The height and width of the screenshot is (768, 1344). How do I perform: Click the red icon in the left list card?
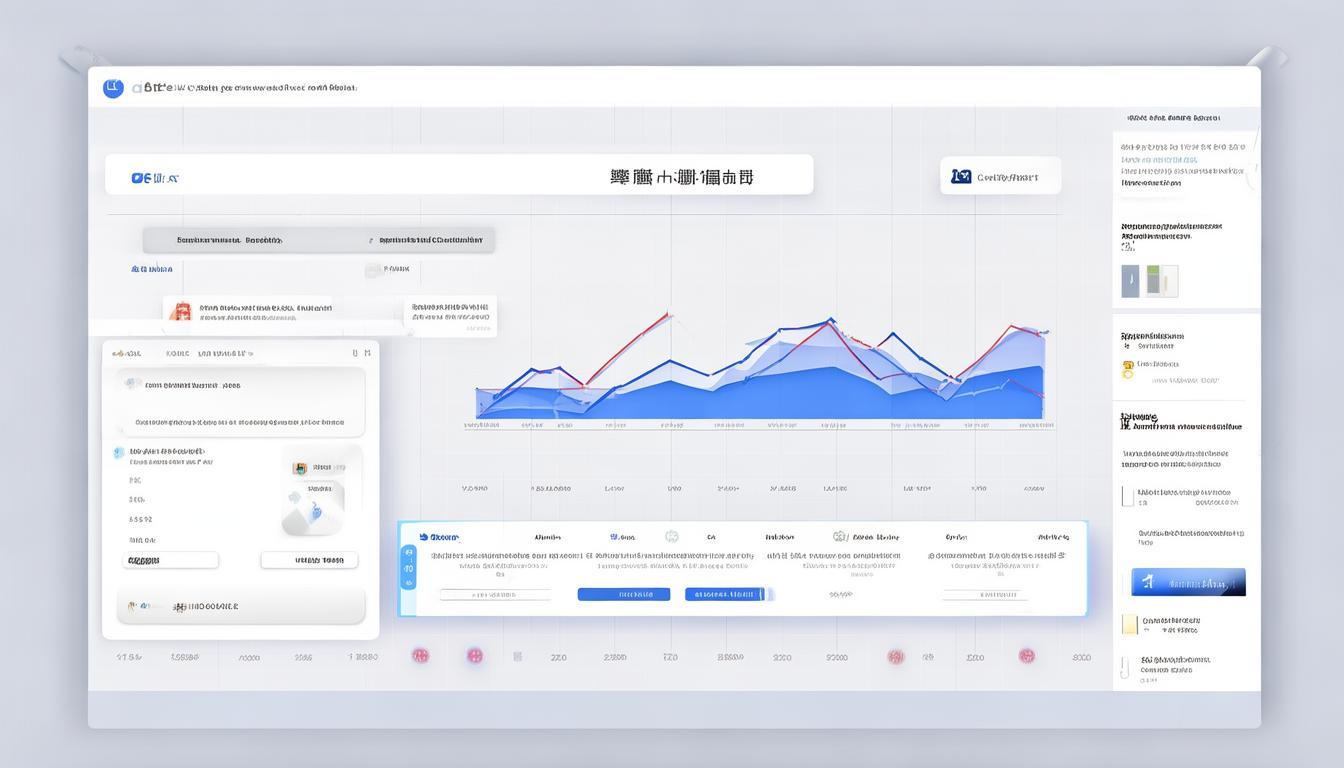click(181, 312)
